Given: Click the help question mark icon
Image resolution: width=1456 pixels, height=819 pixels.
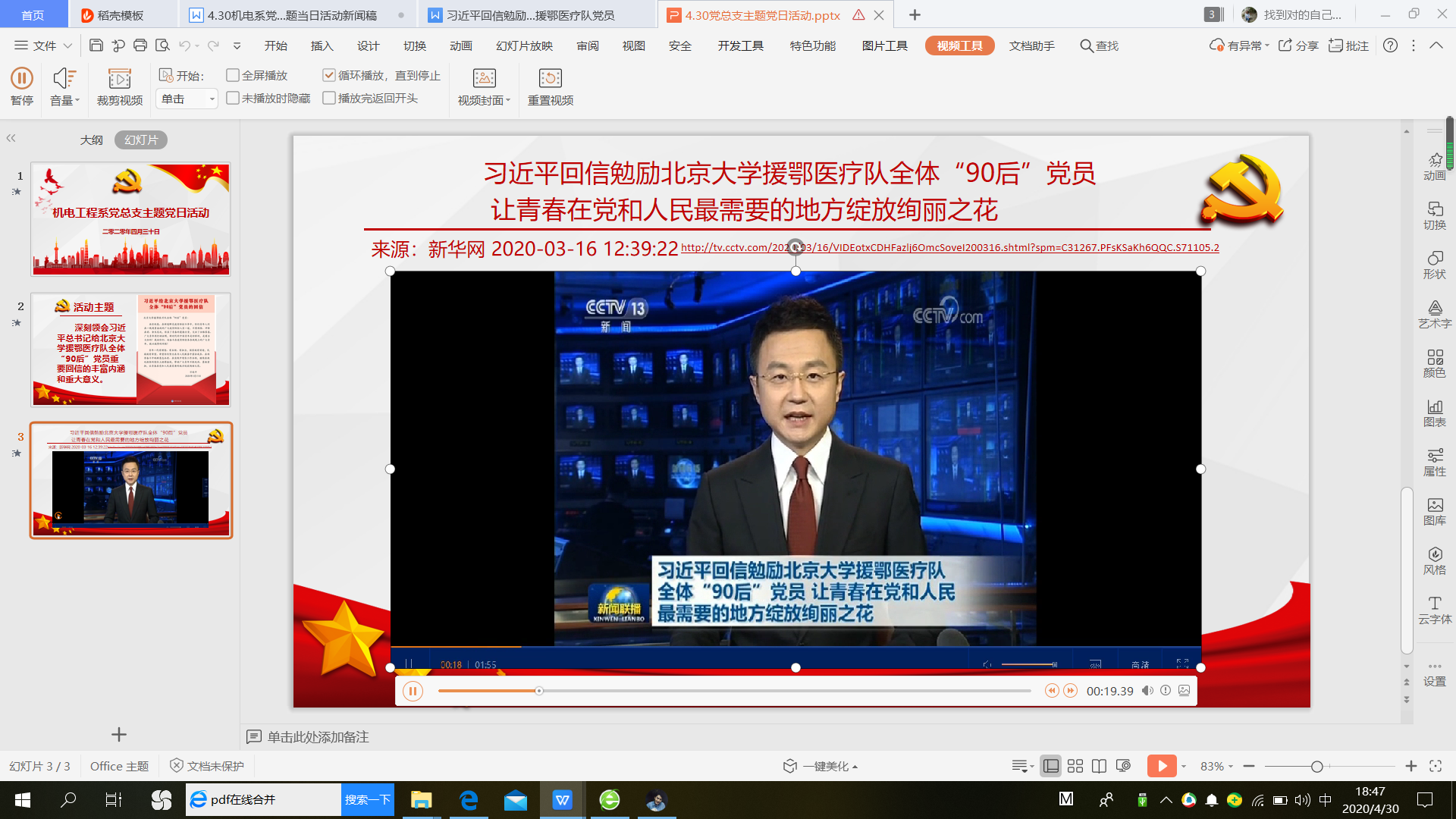Looking at the screenshot, I should (x=1390, y=45).
